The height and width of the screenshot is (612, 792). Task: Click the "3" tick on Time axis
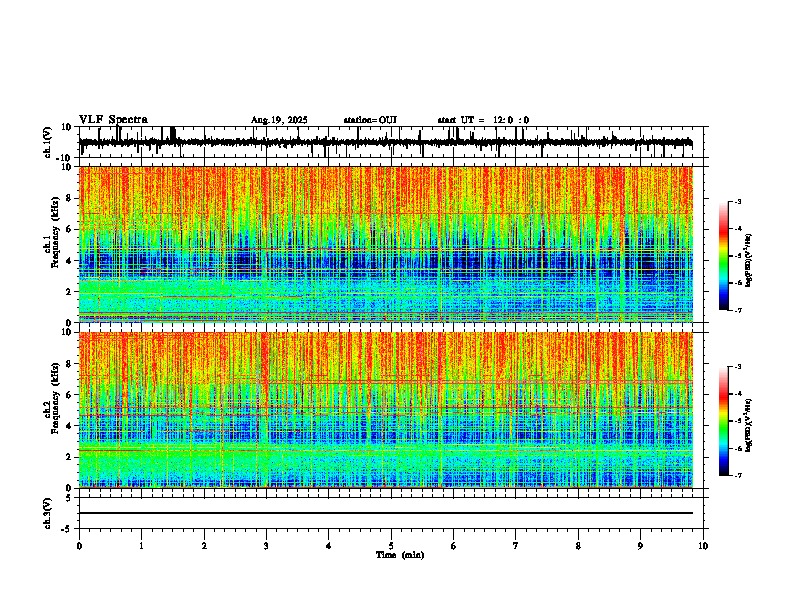click(266, 546)
